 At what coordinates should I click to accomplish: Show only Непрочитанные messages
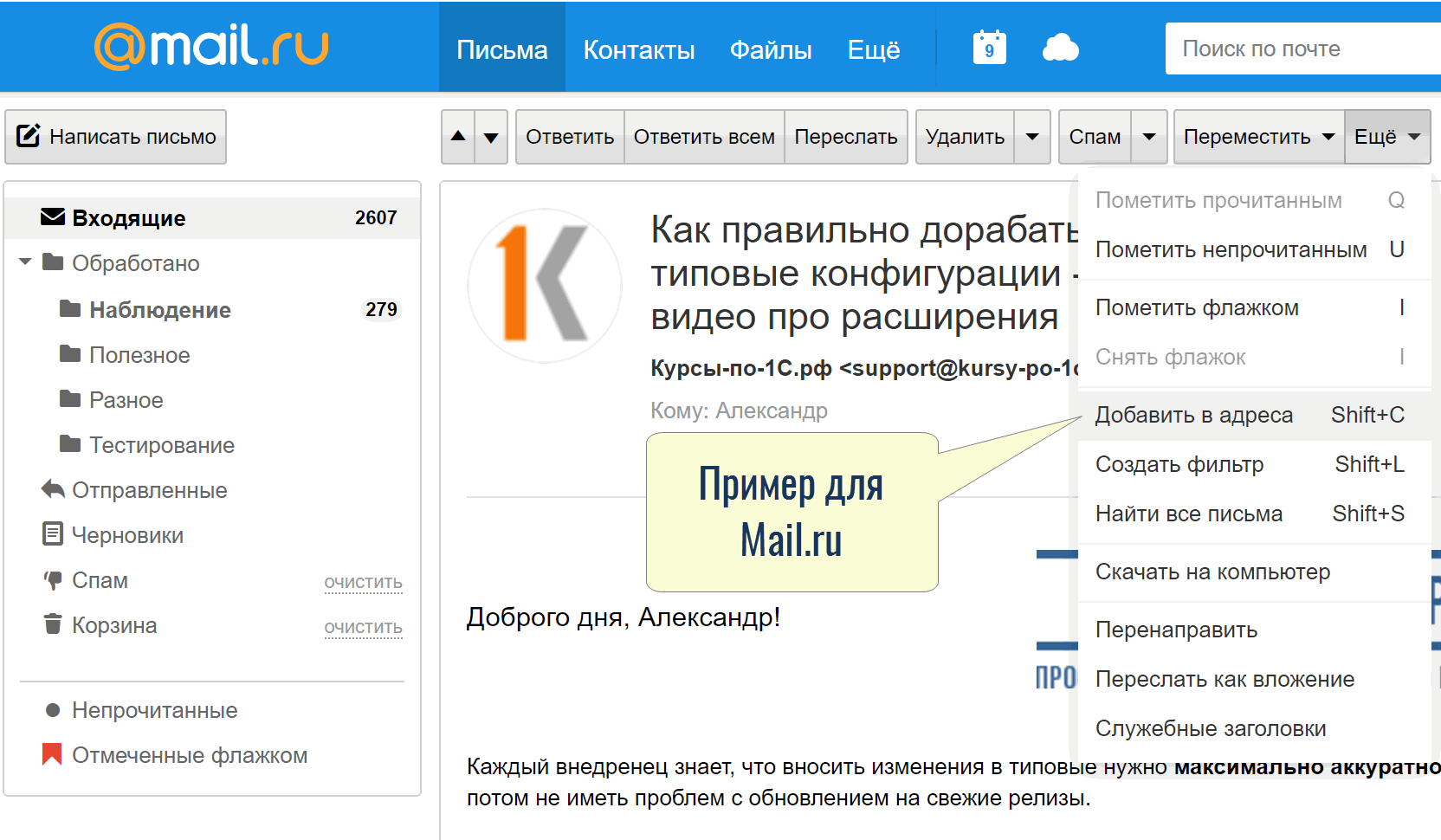click(x=154, y=709)
